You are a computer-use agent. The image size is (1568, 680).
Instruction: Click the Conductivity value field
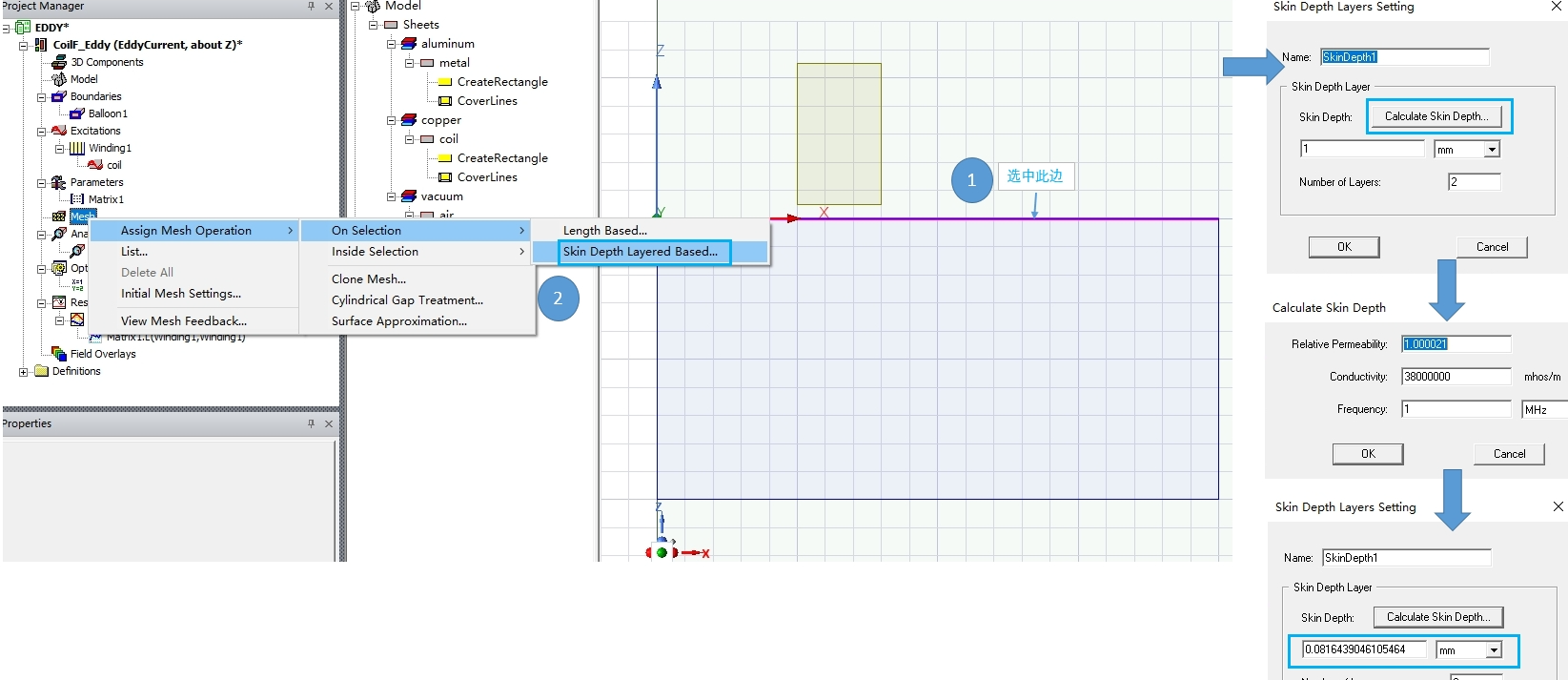pos(1456,377)
